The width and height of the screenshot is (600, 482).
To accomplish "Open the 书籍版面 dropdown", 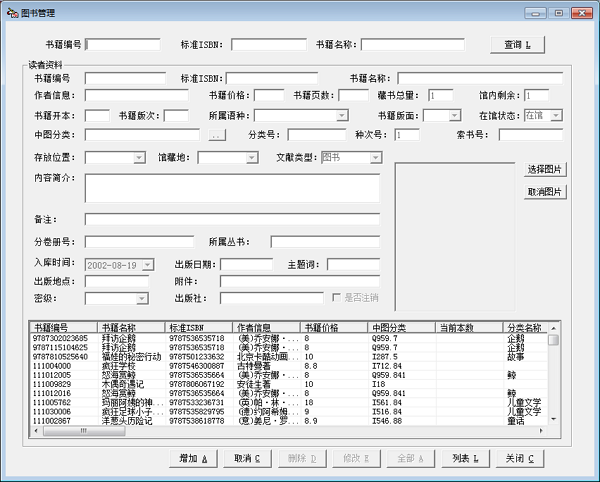I will (x=455, y=116).
